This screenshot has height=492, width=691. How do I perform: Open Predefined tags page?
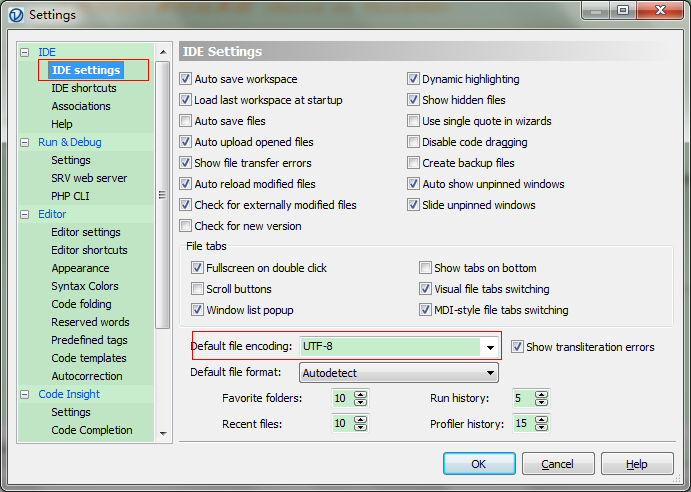pyautogui.click(x=89, y=340)
